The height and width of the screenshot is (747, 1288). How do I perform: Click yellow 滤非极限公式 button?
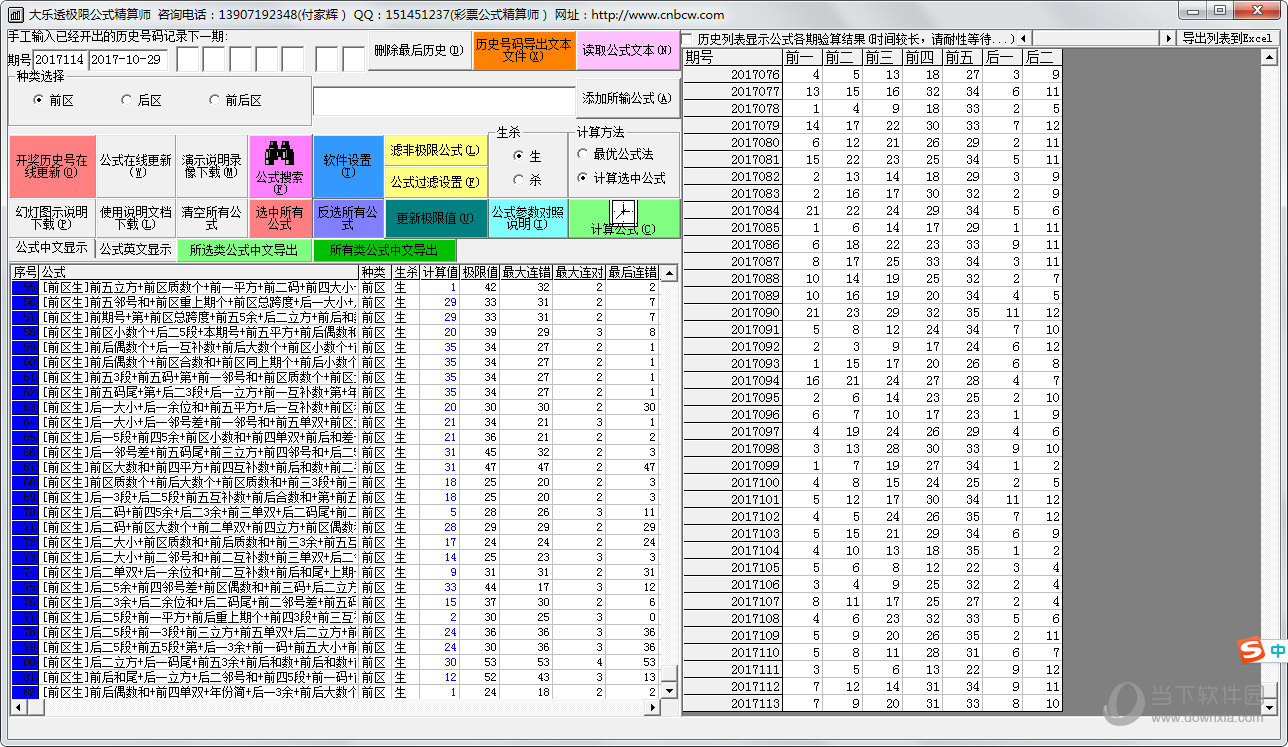[x=435, y=151]
